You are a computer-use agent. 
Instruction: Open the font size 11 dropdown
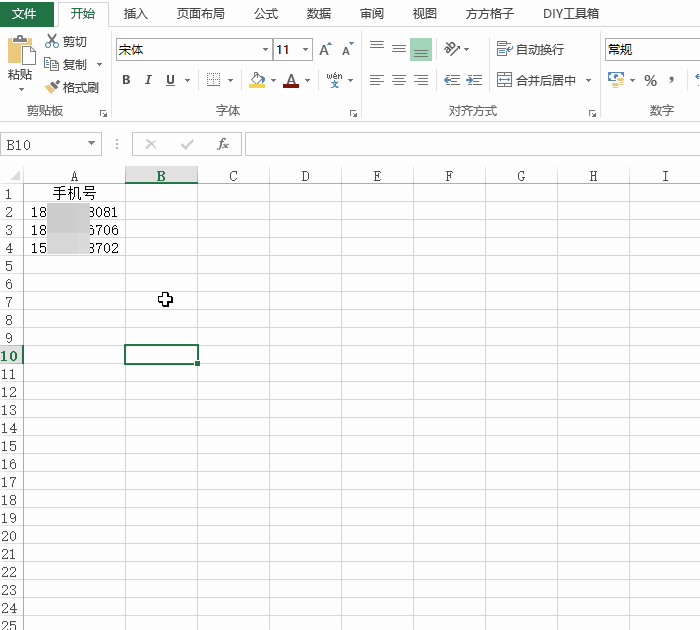[x=305, y=49]
